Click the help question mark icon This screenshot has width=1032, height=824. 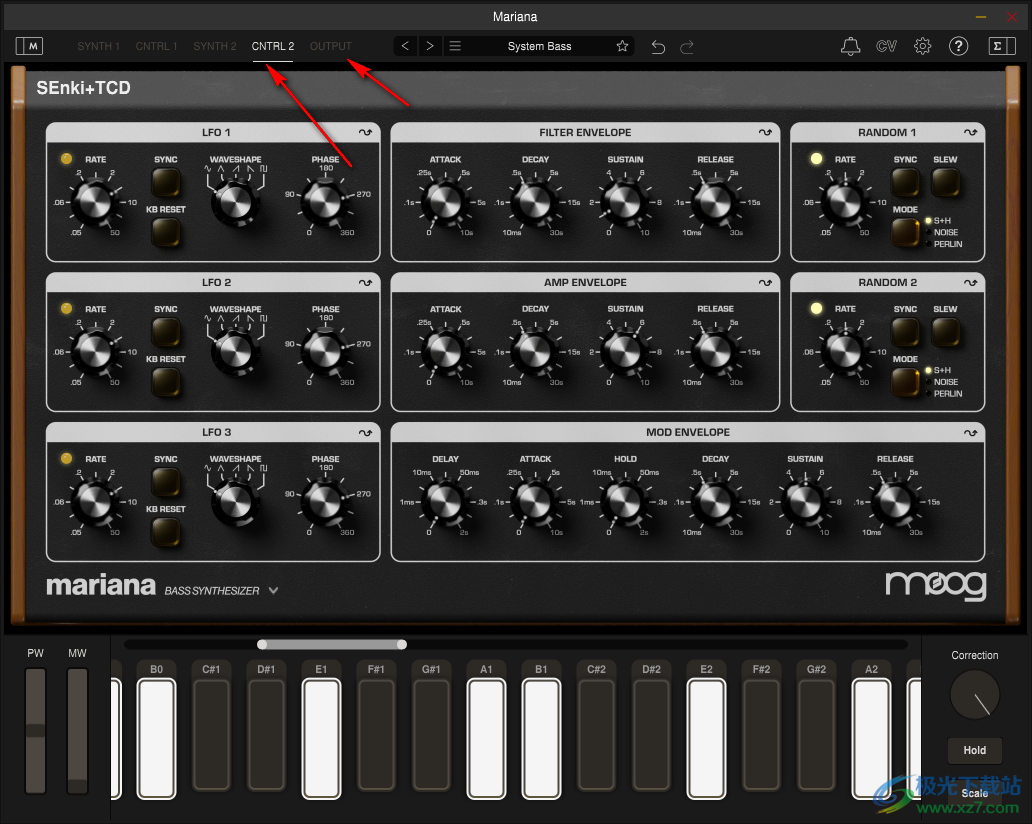click(x=958, y=45)
